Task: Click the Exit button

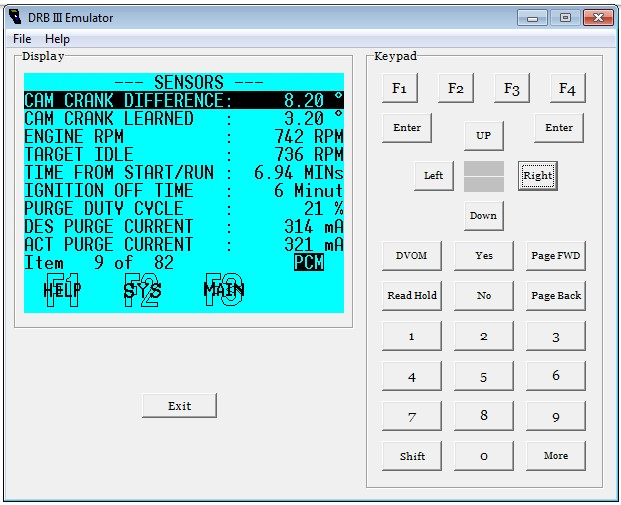Action: pos(179,406)
